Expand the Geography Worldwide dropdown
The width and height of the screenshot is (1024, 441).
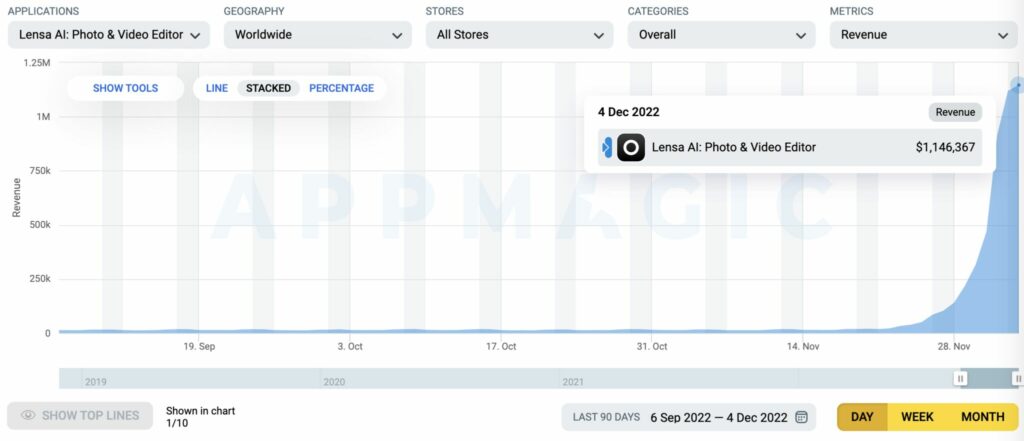click(318, 35)
